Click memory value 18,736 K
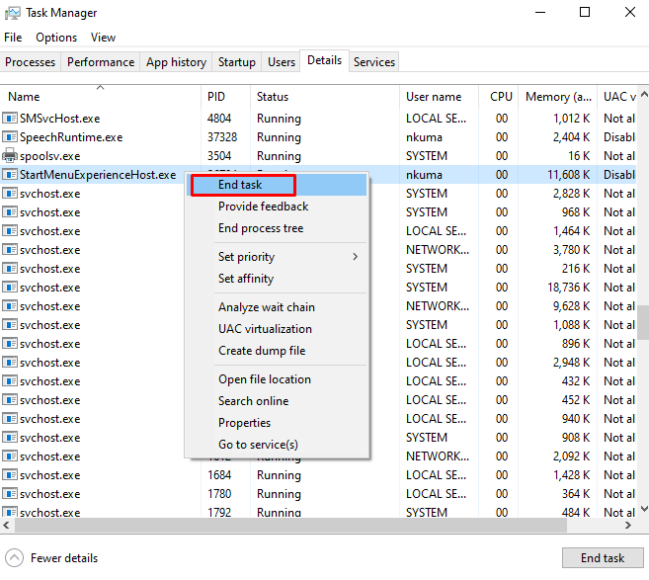The height and width of the screenshot is (580, 649). point(569,287)
